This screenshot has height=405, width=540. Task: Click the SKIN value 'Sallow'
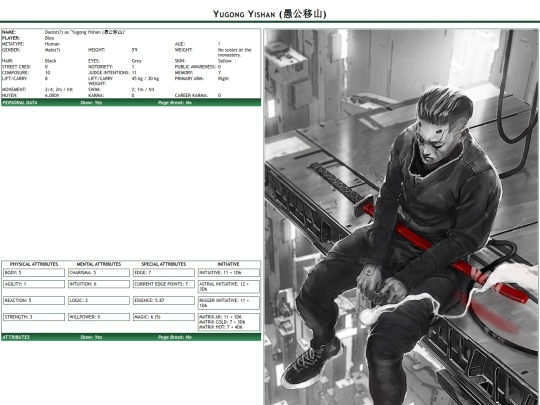(225, 61)
